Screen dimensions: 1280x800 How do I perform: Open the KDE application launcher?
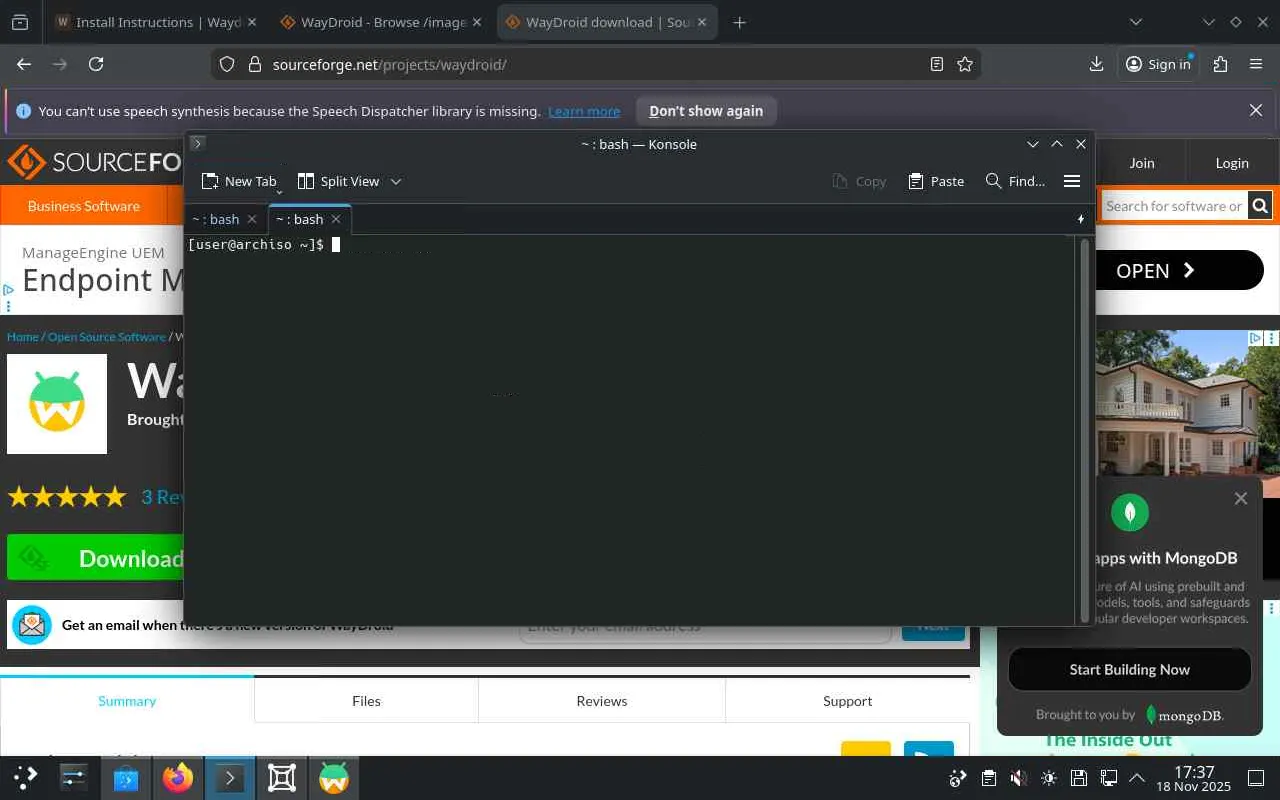pos(26,777)
